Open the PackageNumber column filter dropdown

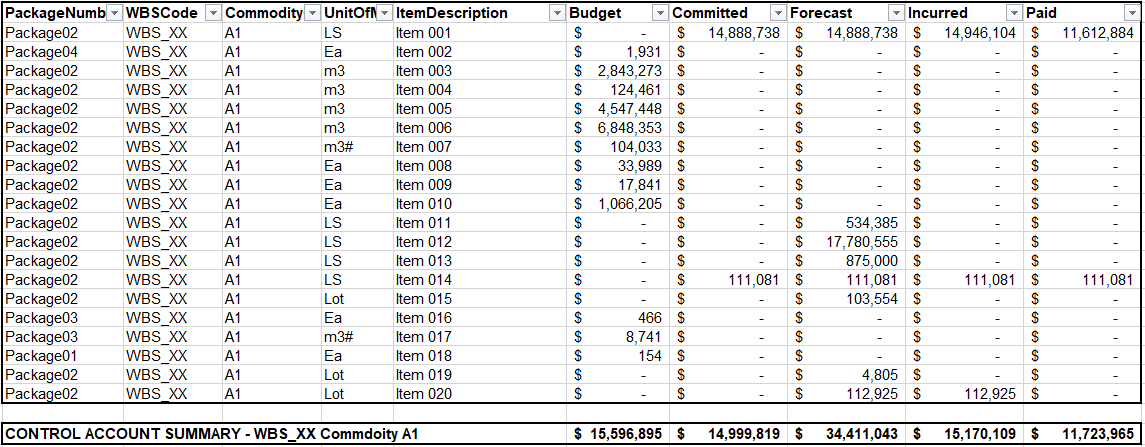coord(113,14)
